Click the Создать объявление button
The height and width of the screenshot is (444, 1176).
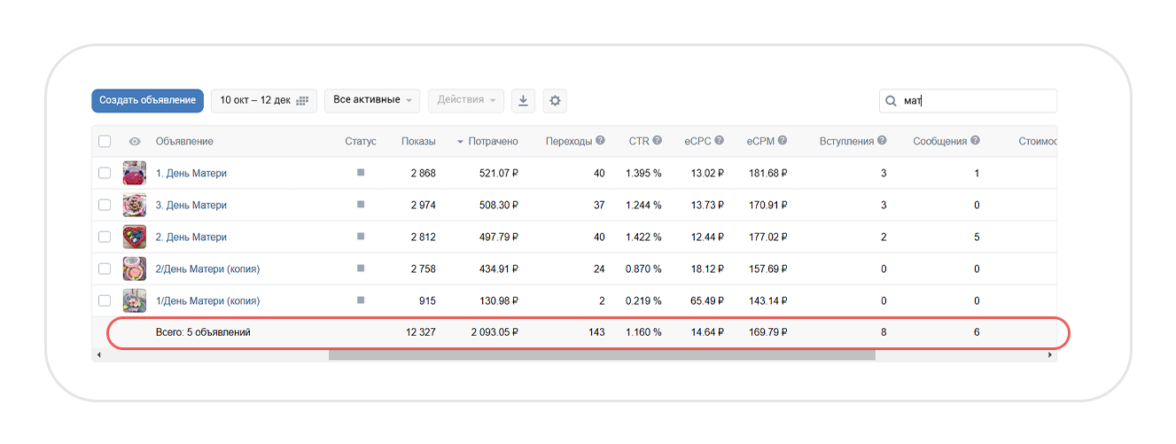click(148, 101)
